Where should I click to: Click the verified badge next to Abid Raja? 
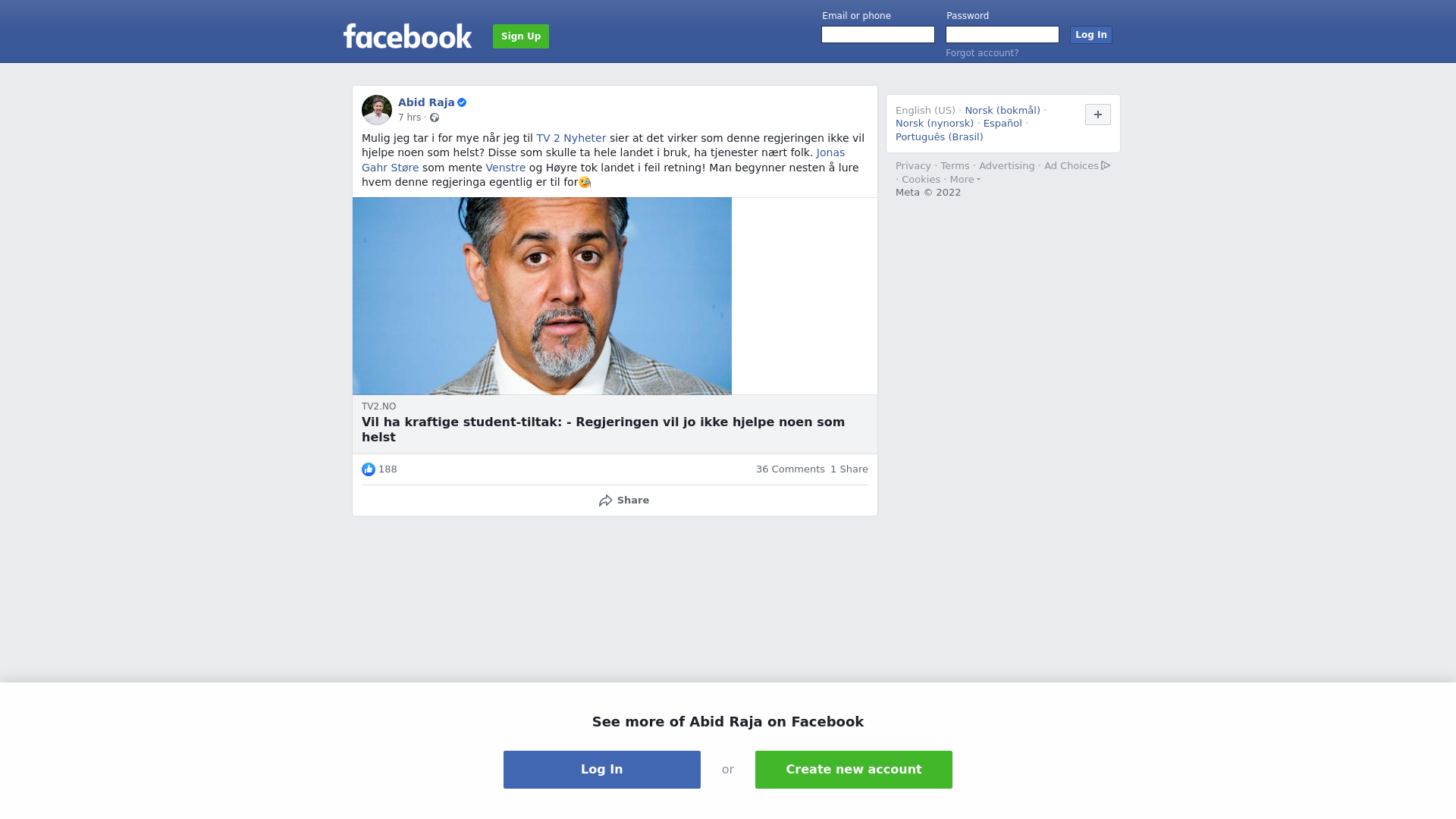(462, 102)
